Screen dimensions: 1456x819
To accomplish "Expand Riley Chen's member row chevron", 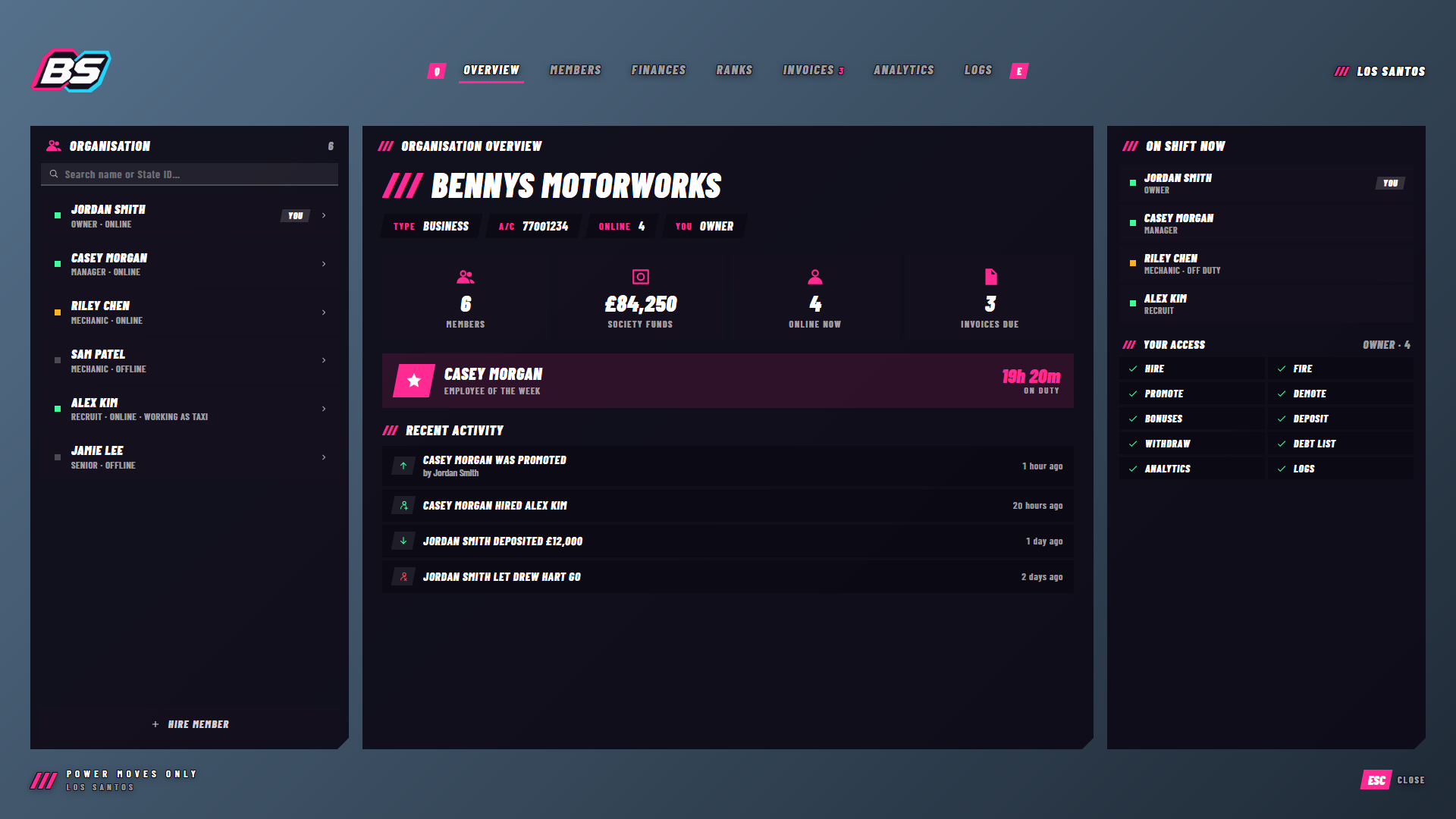I will point(324,312).
